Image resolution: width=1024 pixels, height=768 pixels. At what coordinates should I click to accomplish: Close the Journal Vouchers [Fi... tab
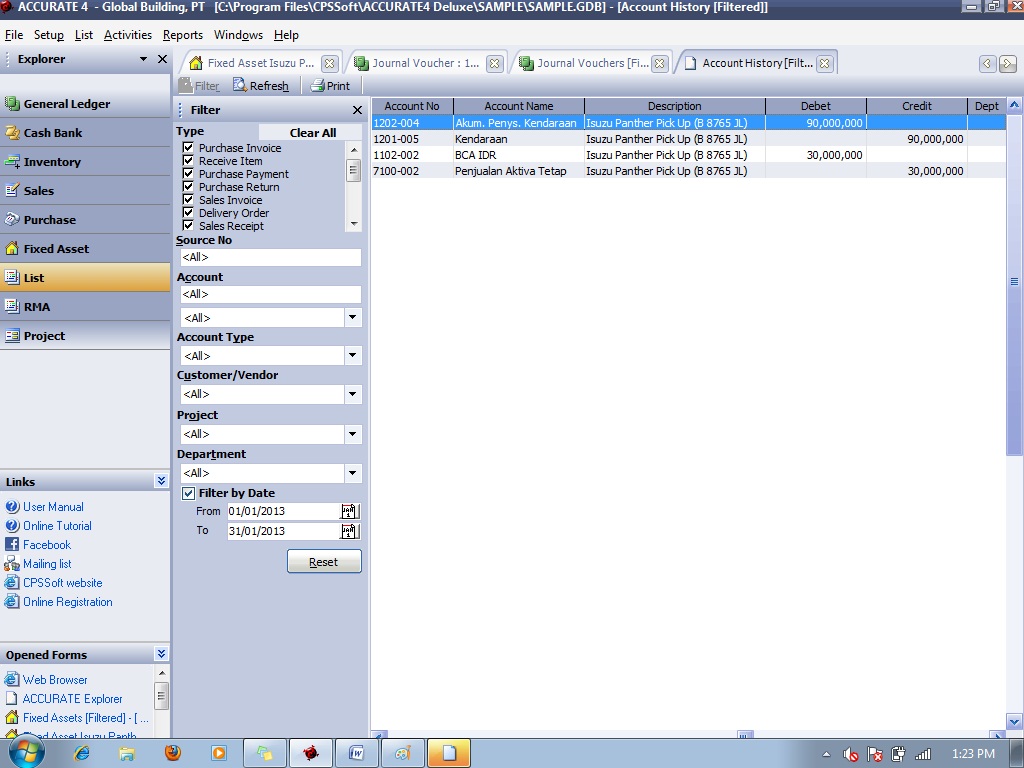(x=660, y=63)
